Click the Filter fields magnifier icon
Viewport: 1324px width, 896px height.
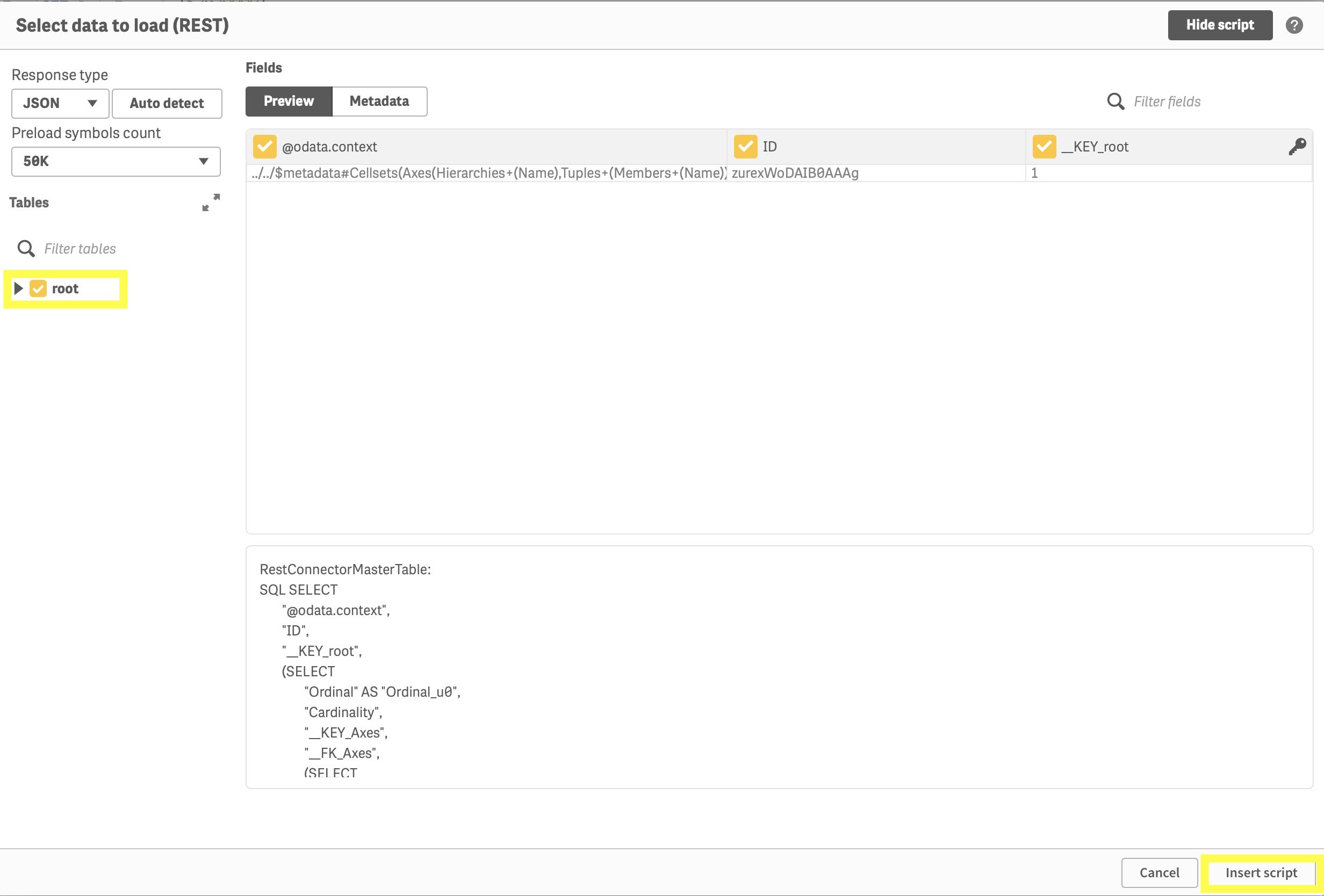[1115, 102]
